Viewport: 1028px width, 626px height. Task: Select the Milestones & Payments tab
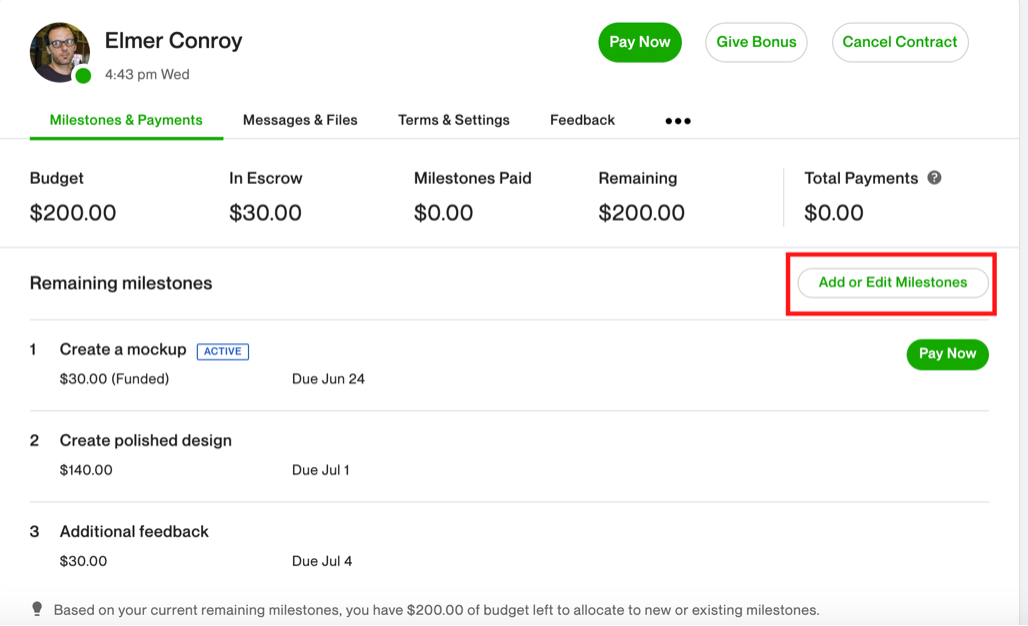click(126, 120)
